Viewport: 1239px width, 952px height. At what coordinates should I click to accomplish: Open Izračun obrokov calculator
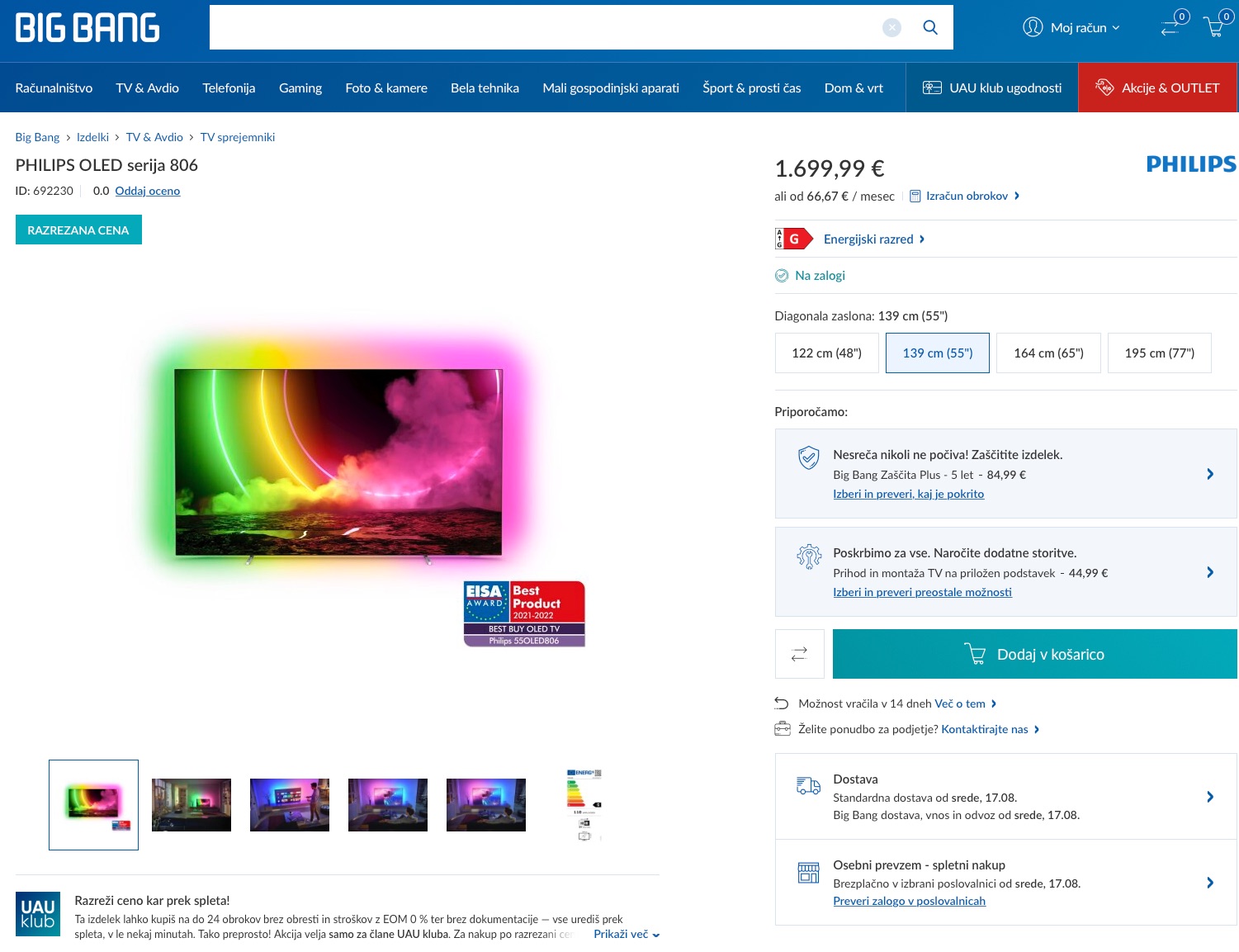965,196
